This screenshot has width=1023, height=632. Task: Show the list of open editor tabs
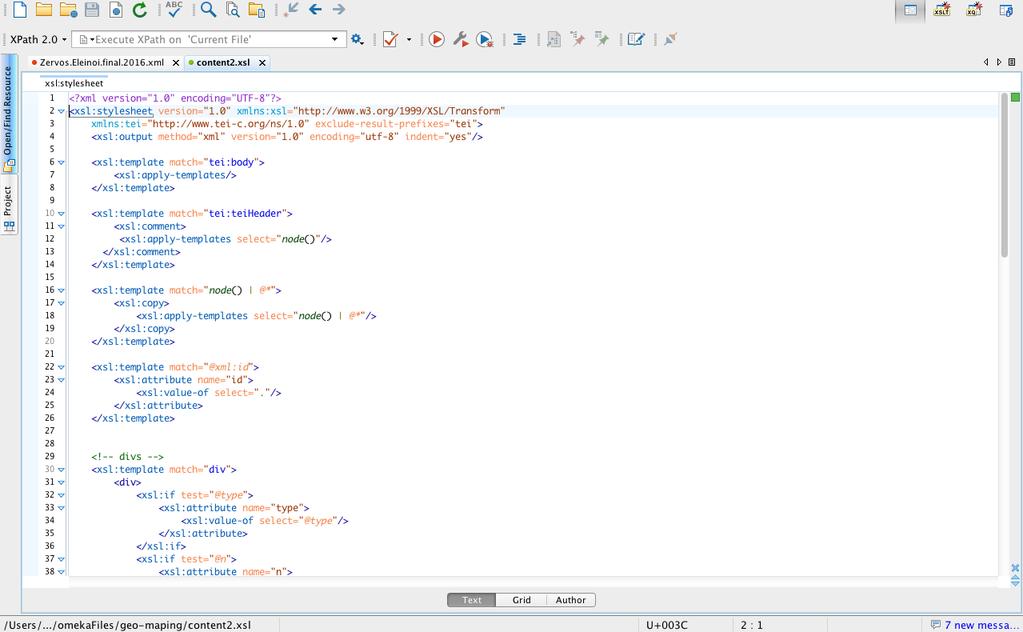[x=1012, y=62]
